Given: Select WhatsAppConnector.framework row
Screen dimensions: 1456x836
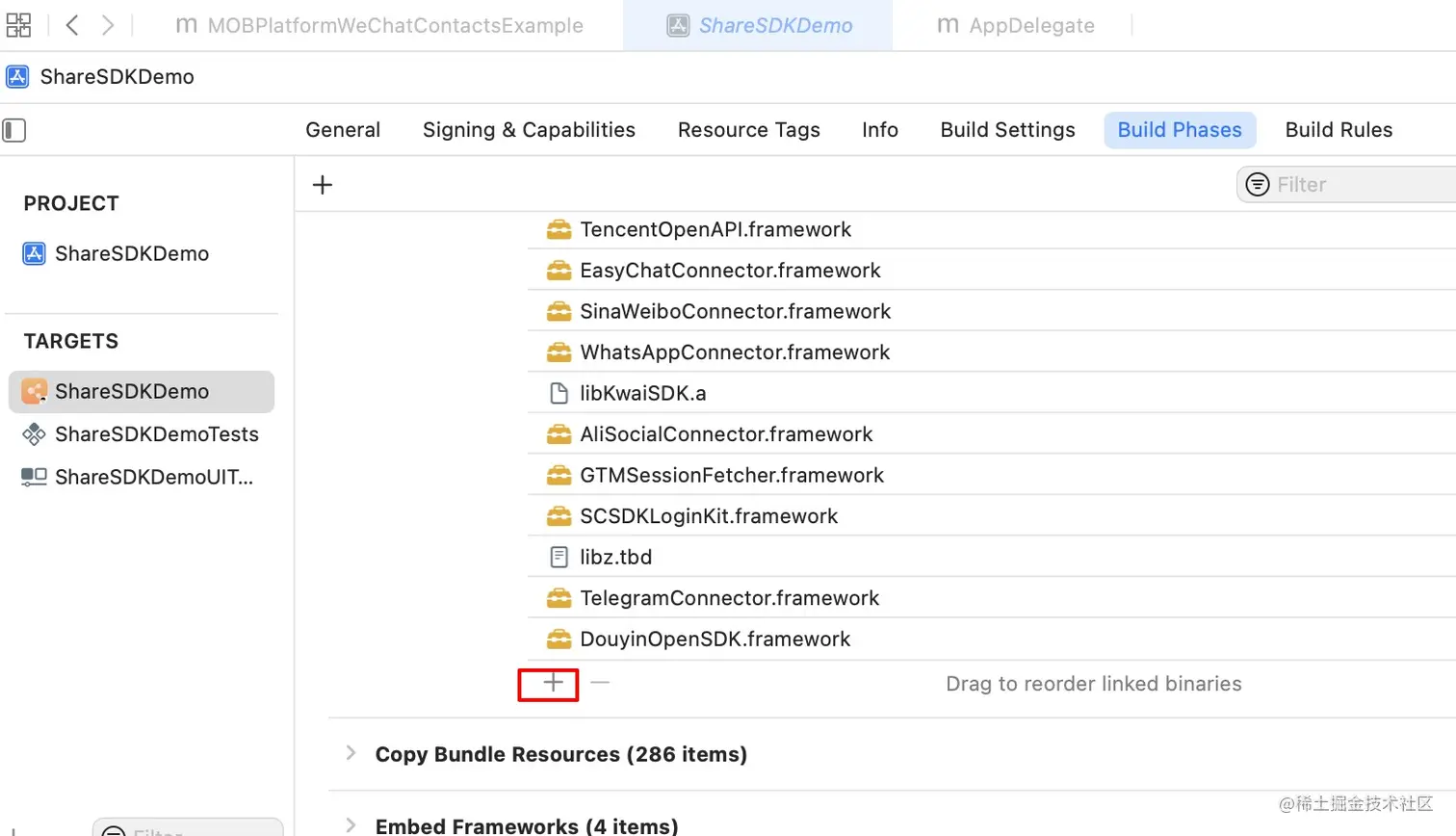Looking at the screenshot, I should (992, 353).
